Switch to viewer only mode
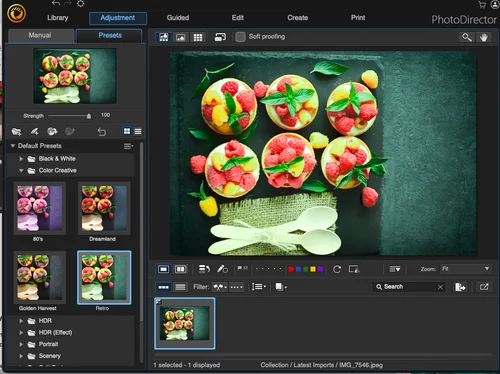 click(180, 37)
